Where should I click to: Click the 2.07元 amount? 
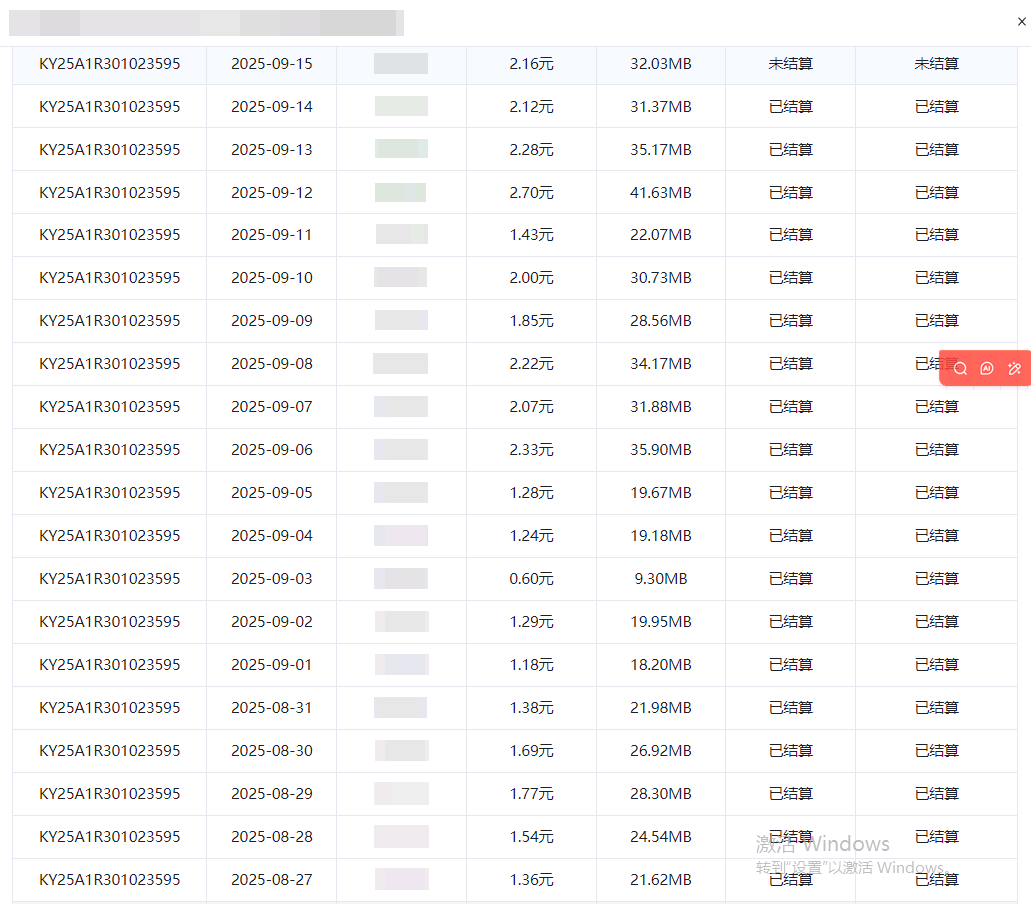pyautogui.click(x=531, y=407)
